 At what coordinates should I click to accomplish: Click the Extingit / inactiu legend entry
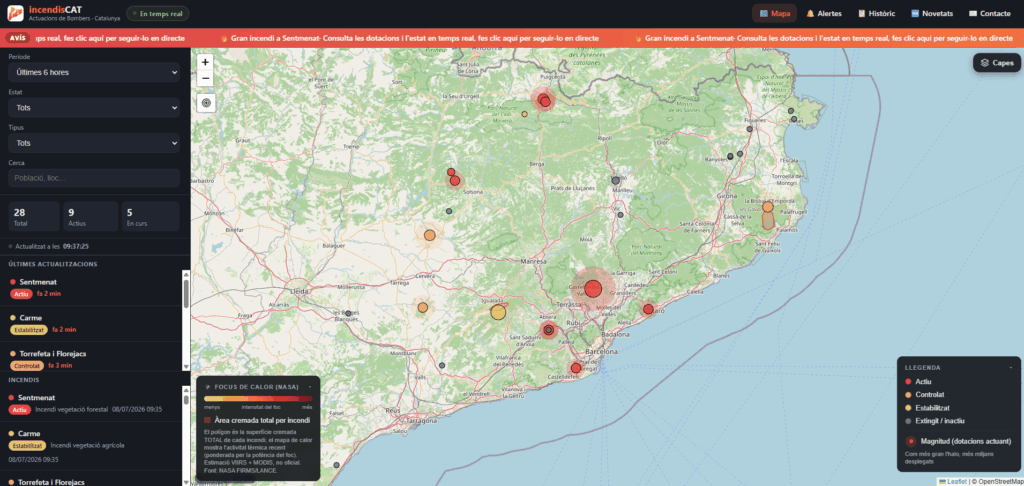pos(935,421)
